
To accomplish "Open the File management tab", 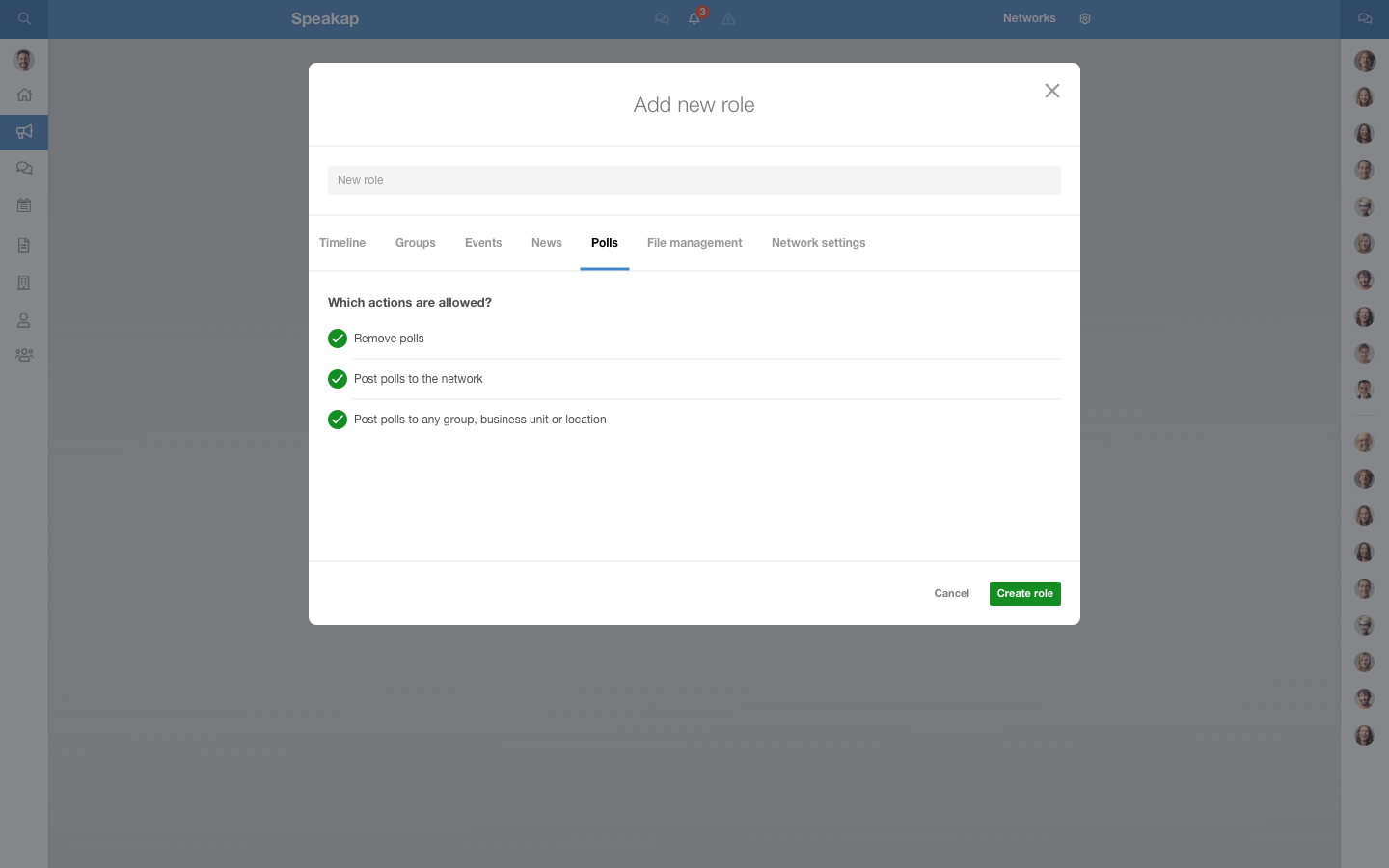I will click(x=694, y=243).
